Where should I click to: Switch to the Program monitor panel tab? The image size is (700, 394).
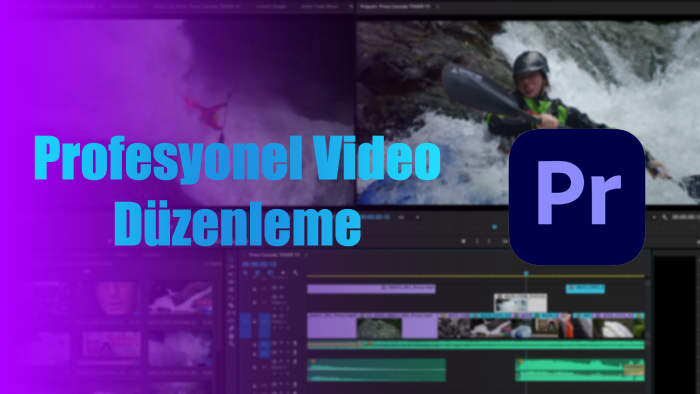point(396,7)
